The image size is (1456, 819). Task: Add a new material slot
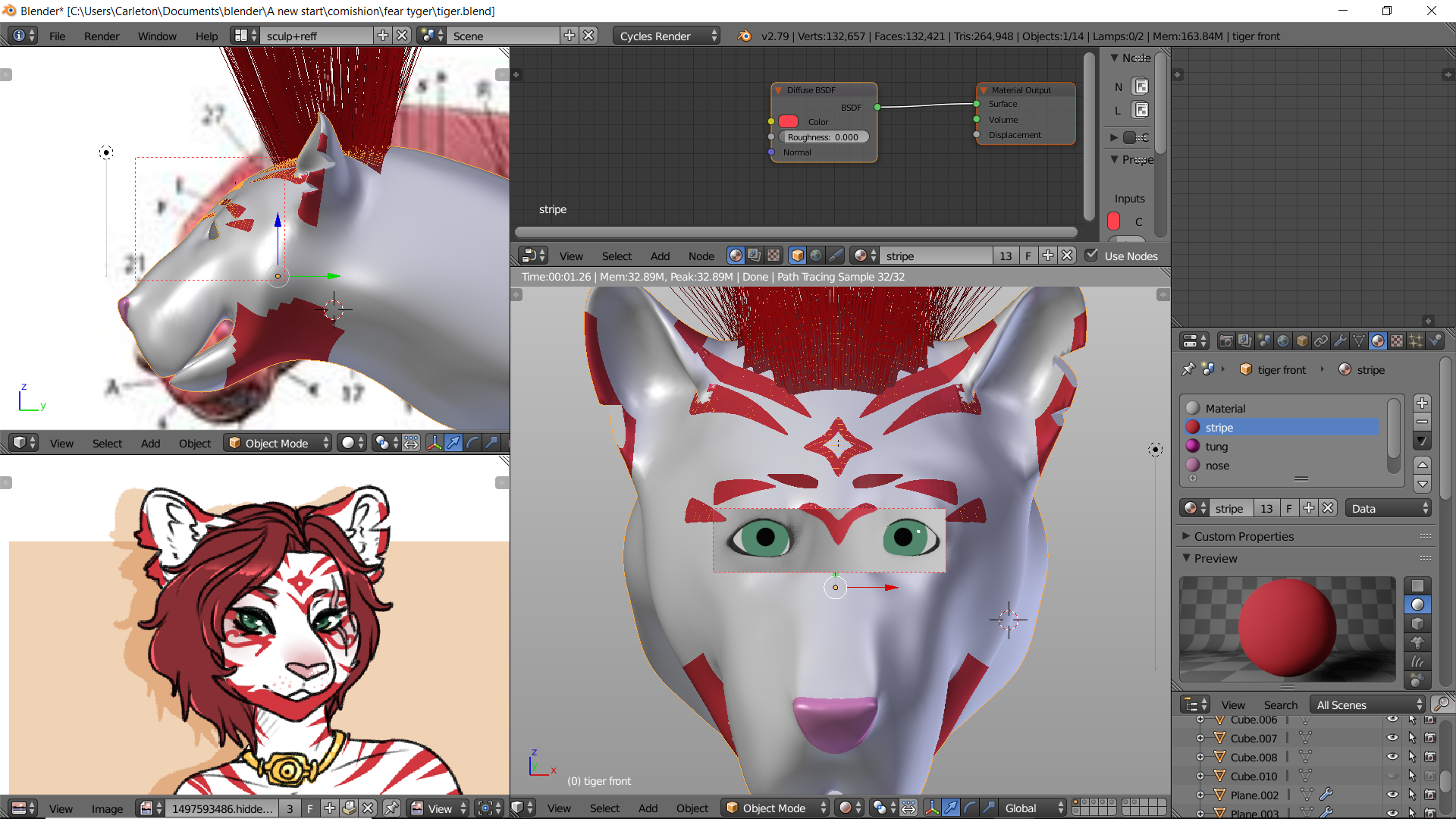coord(1422,403)
